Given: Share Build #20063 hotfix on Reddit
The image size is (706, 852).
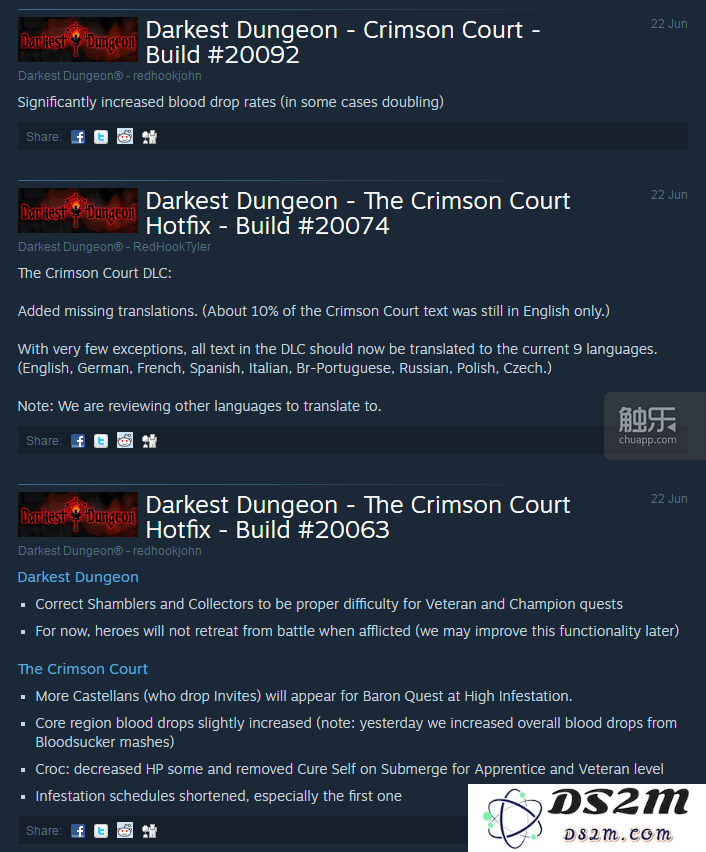Looking at the screenshot, I should point(125,831).
